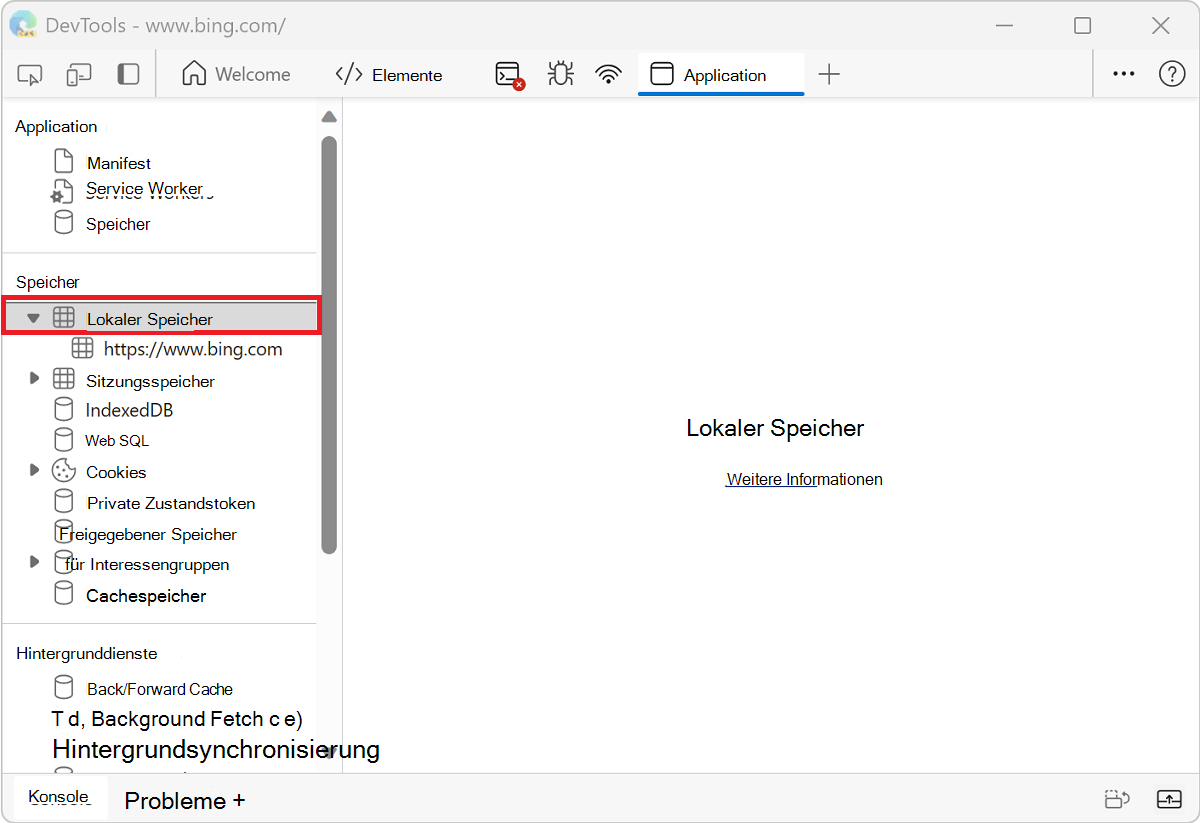
Task: Click the Sitzungsspeicher grid icon
Action: click(64, 379)
